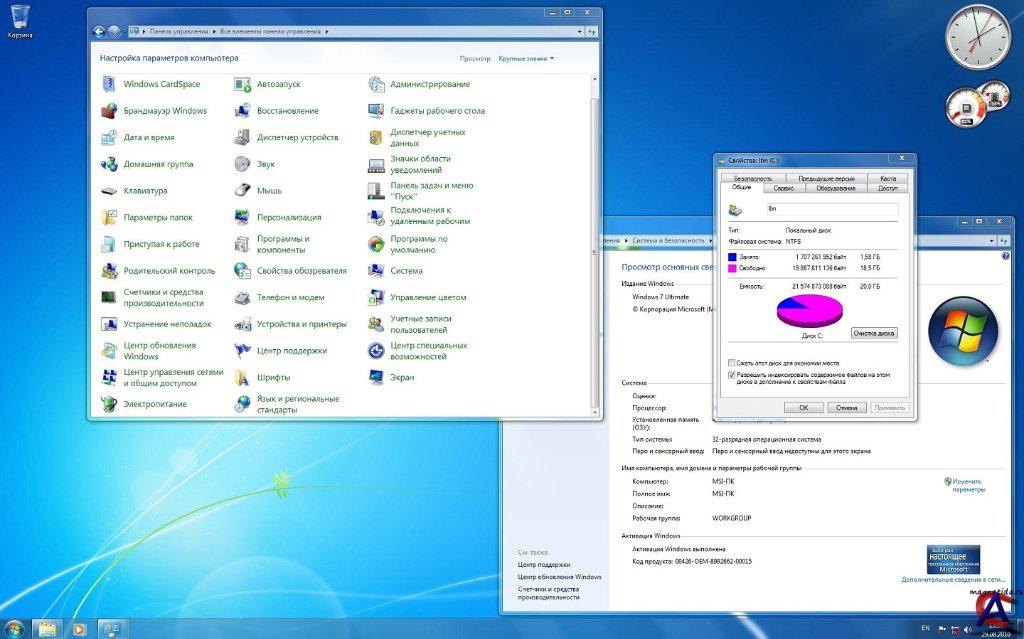Image resolution: width=1024 pixels, height=639 pixels.
Task: Open Восстановление item
Action: pyautogui.click(x=277, y=111)
